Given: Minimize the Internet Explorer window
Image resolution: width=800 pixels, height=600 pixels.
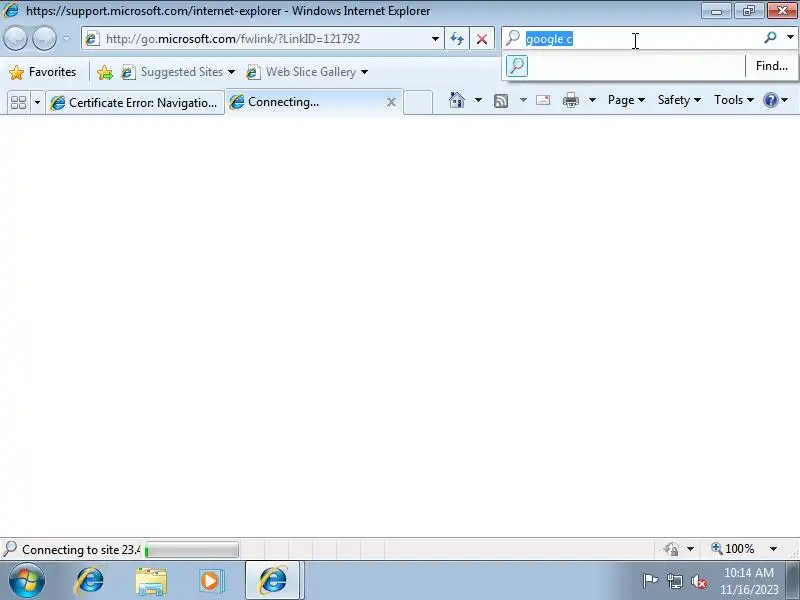Looking at the screenshot, I should (x=716, y=11).
